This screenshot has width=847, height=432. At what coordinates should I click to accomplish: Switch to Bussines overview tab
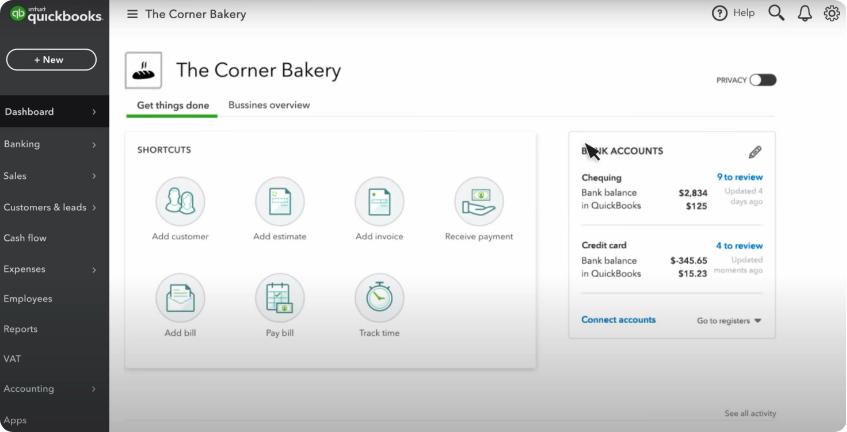[x=269, y=105]
